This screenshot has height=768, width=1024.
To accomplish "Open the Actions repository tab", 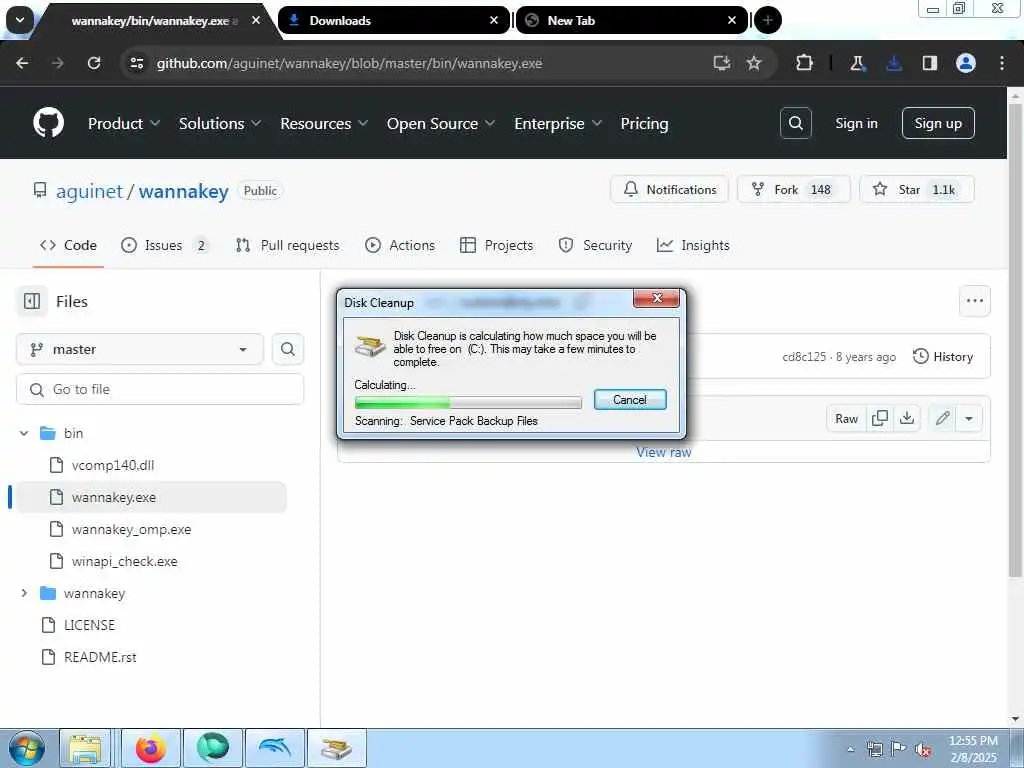I will (400, 245).
